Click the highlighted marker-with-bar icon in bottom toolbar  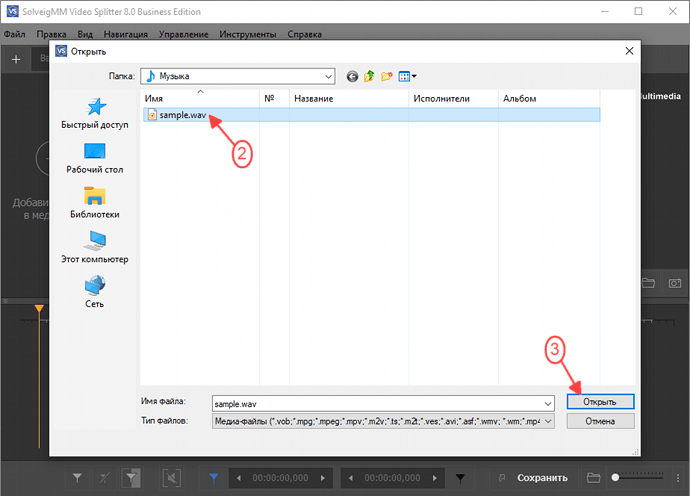131,478
